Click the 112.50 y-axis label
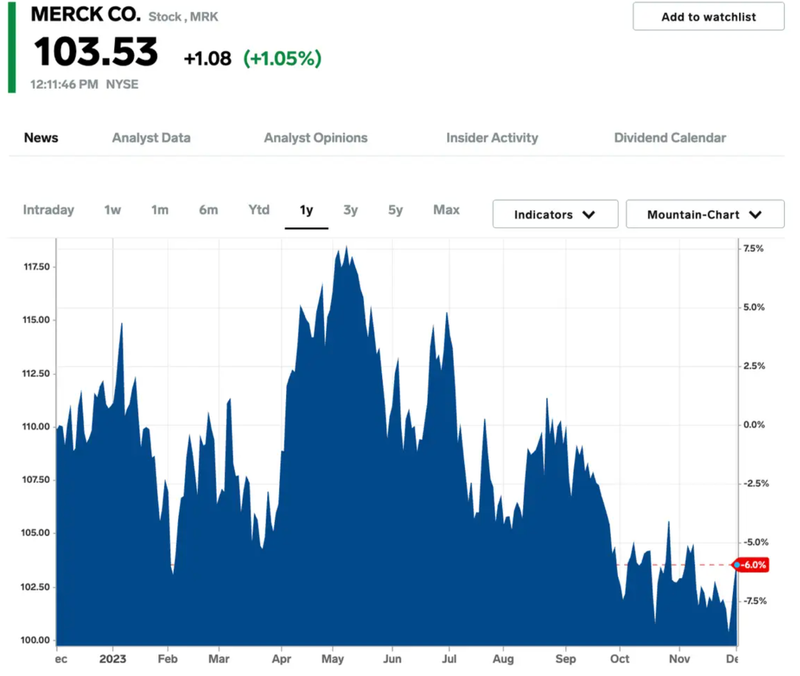Viewport: 800px width, 676px height. click(36, 373)
